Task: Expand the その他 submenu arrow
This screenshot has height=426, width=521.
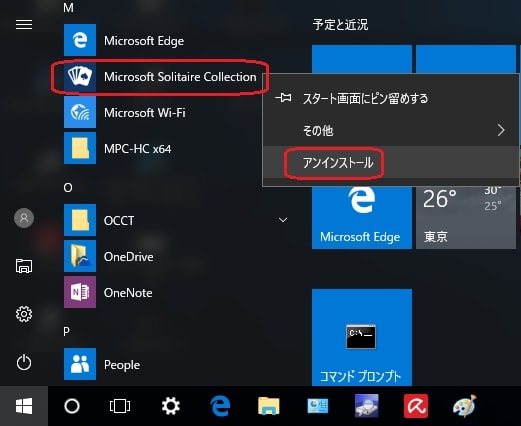Action: 501,130
